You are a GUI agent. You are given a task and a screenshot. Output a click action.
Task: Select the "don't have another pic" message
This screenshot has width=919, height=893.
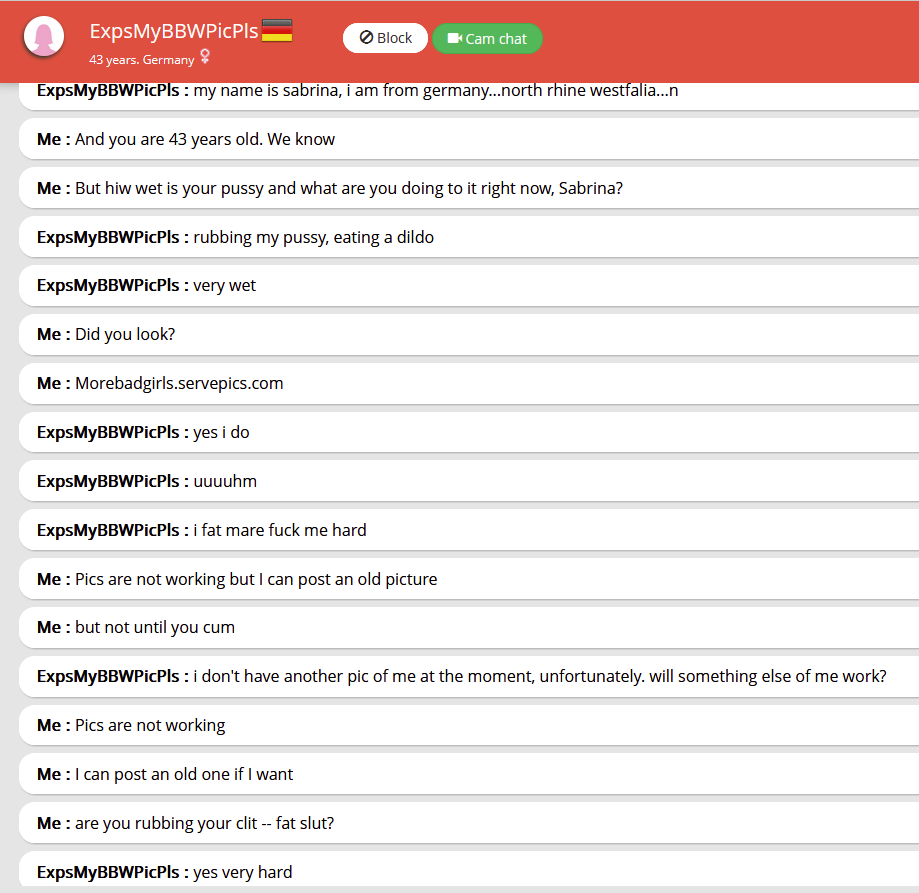pos(539,676)
